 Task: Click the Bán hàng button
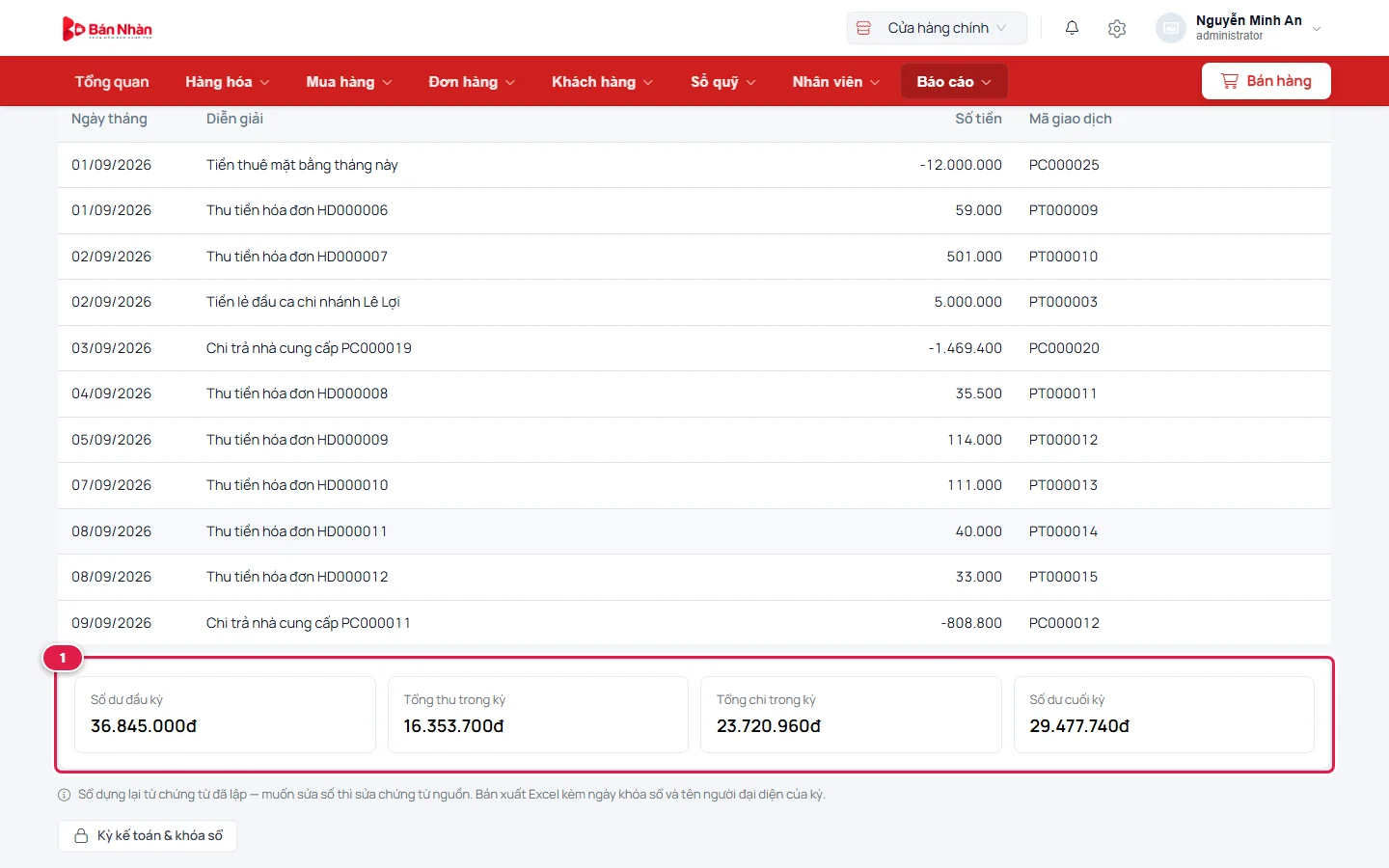pyautogui.click(x=1266, y=81)
